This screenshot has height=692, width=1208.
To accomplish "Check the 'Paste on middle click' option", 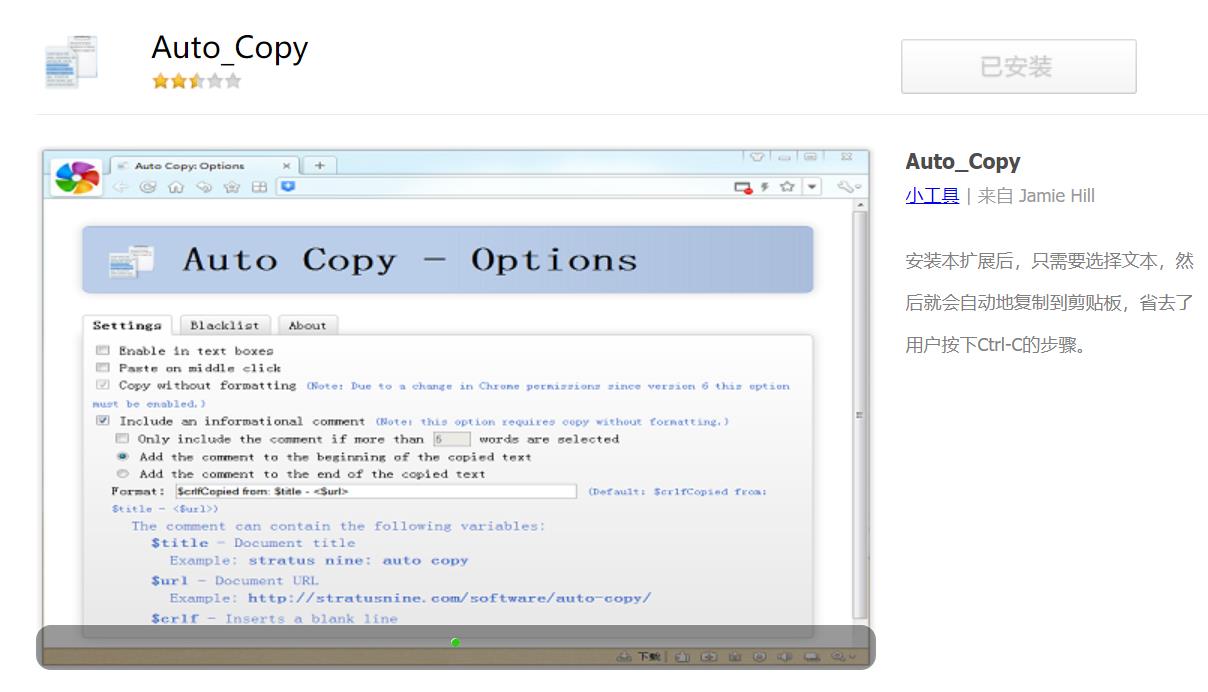I will 103,368.
